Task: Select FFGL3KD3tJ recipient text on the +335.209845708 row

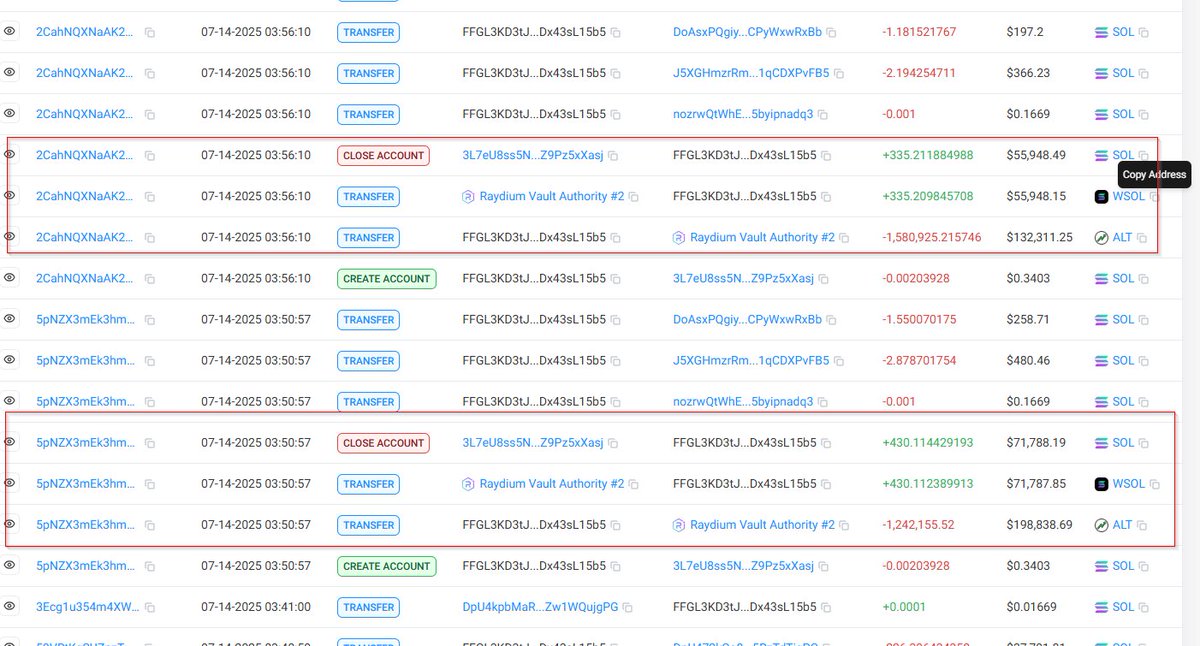Action: 745,196
